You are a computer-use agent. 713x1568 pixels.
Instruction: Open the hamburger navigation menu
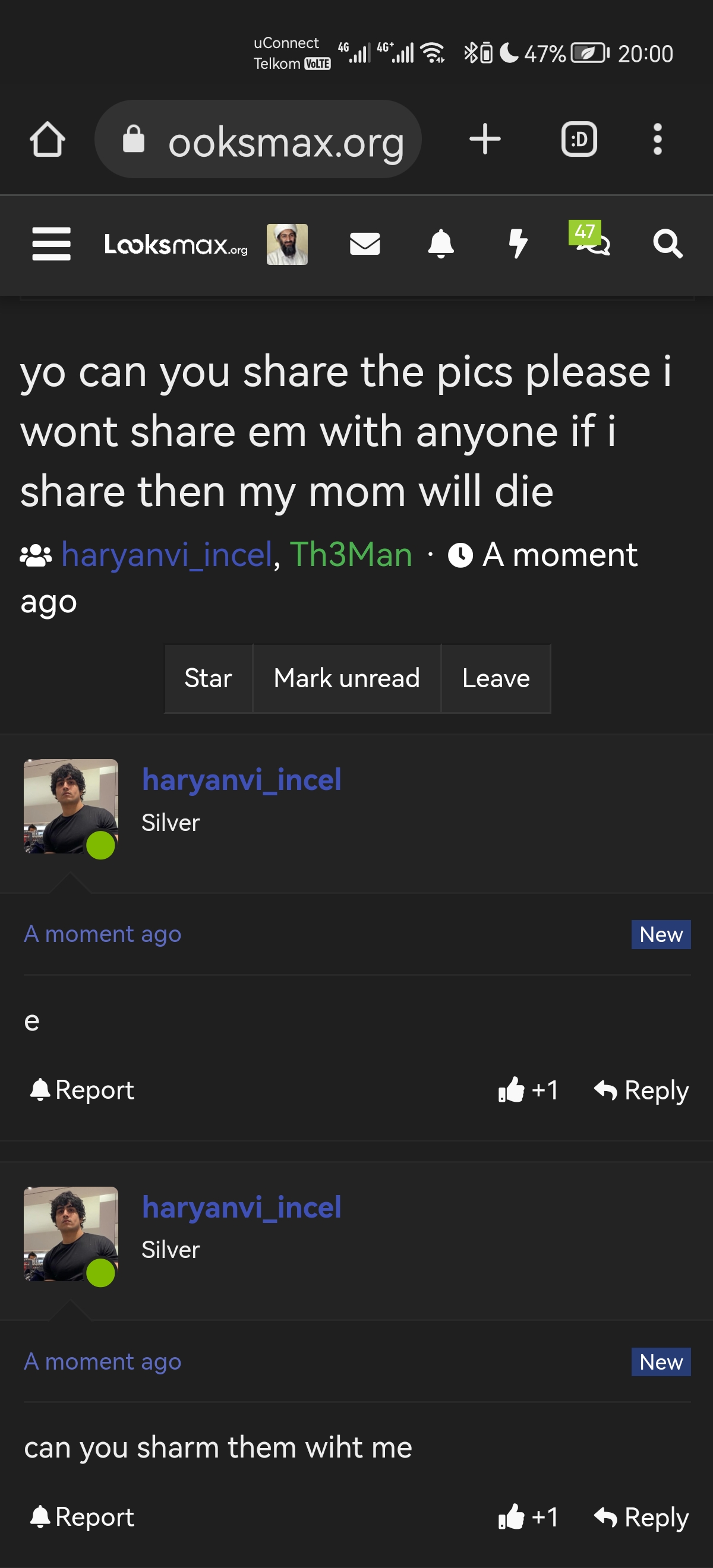(x=51, y=244)
